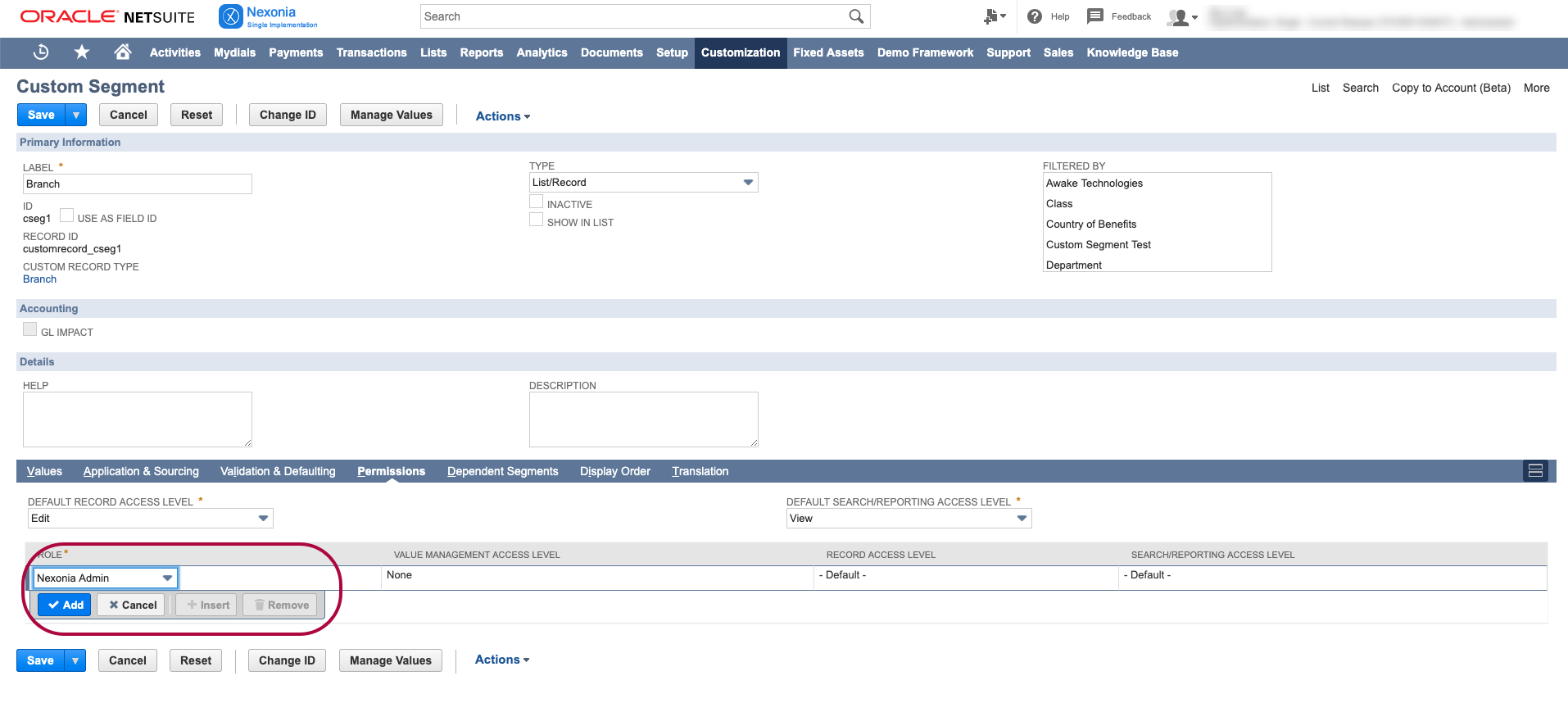Click the top Reset button
This screenshot has height=703, width=1568.
[x=197, y=115]
